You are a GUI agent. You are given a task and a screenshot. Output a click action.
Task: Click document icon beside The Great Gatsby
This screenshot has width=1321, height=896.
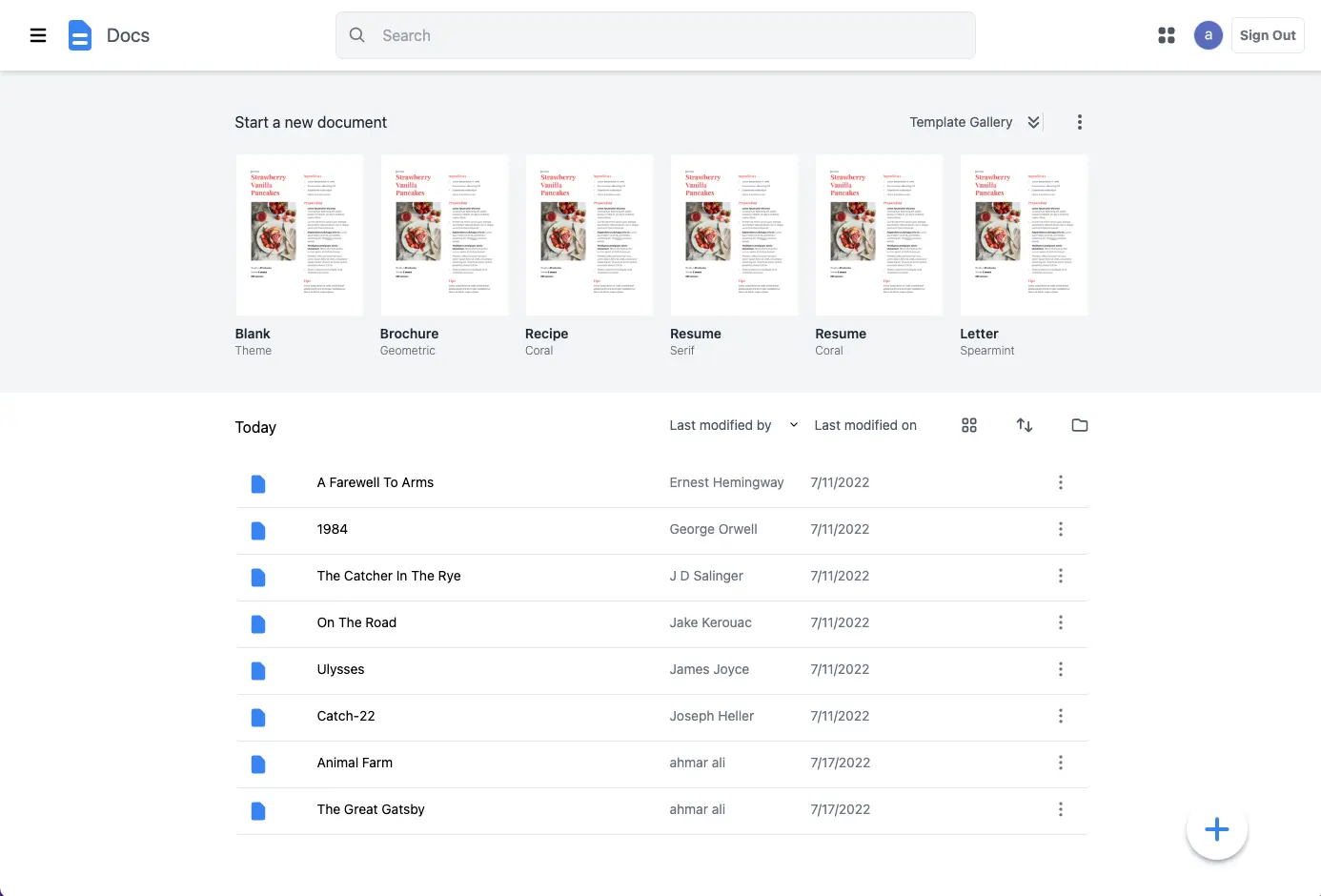(258, 811)
